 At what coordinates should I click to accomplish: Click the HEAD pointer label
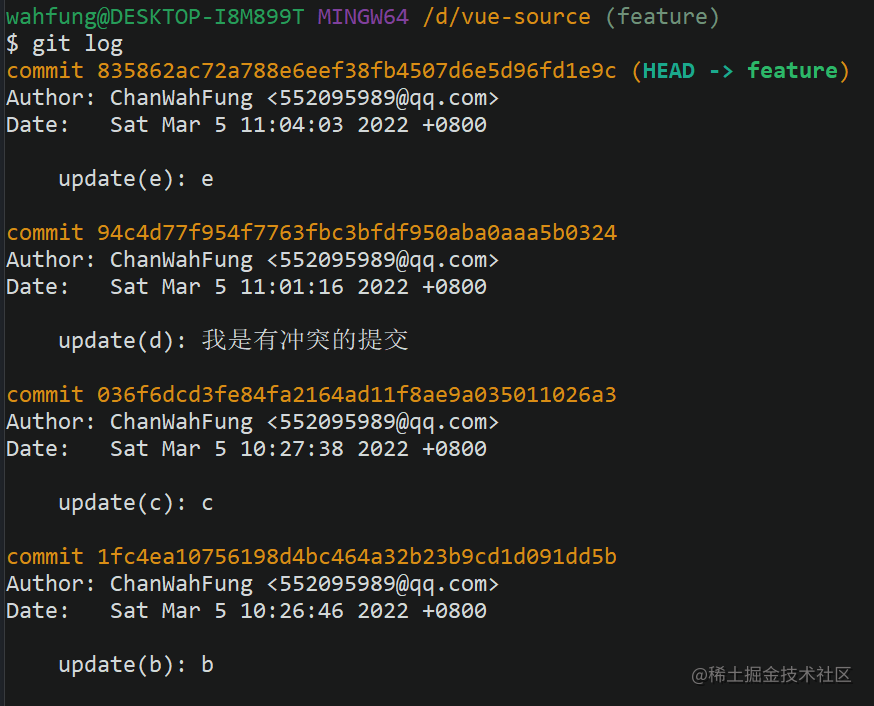668,71
